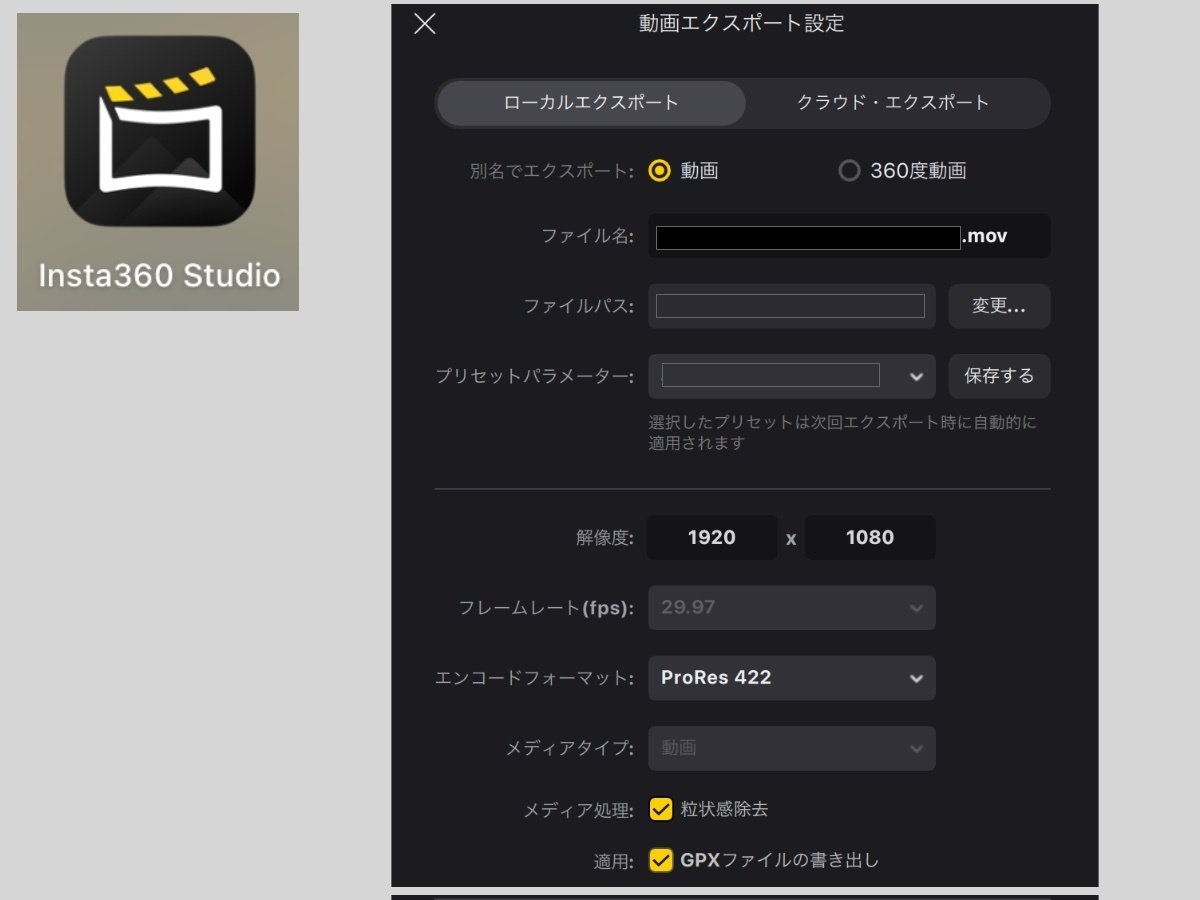Open the フレームレート(fps) dropdown
This screenshot has width=1200, height=900.
click(x=791, y=607)
